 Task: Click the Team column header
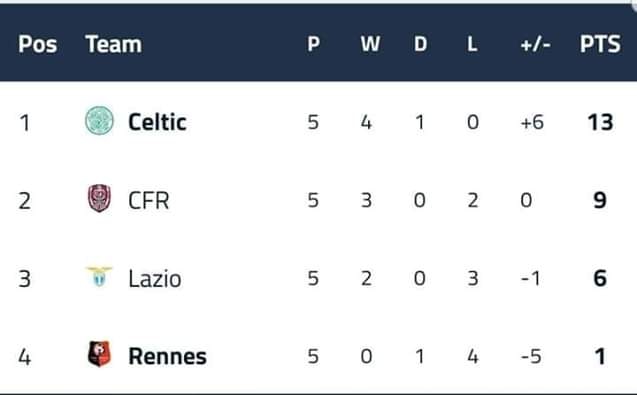tap(114, 44)
